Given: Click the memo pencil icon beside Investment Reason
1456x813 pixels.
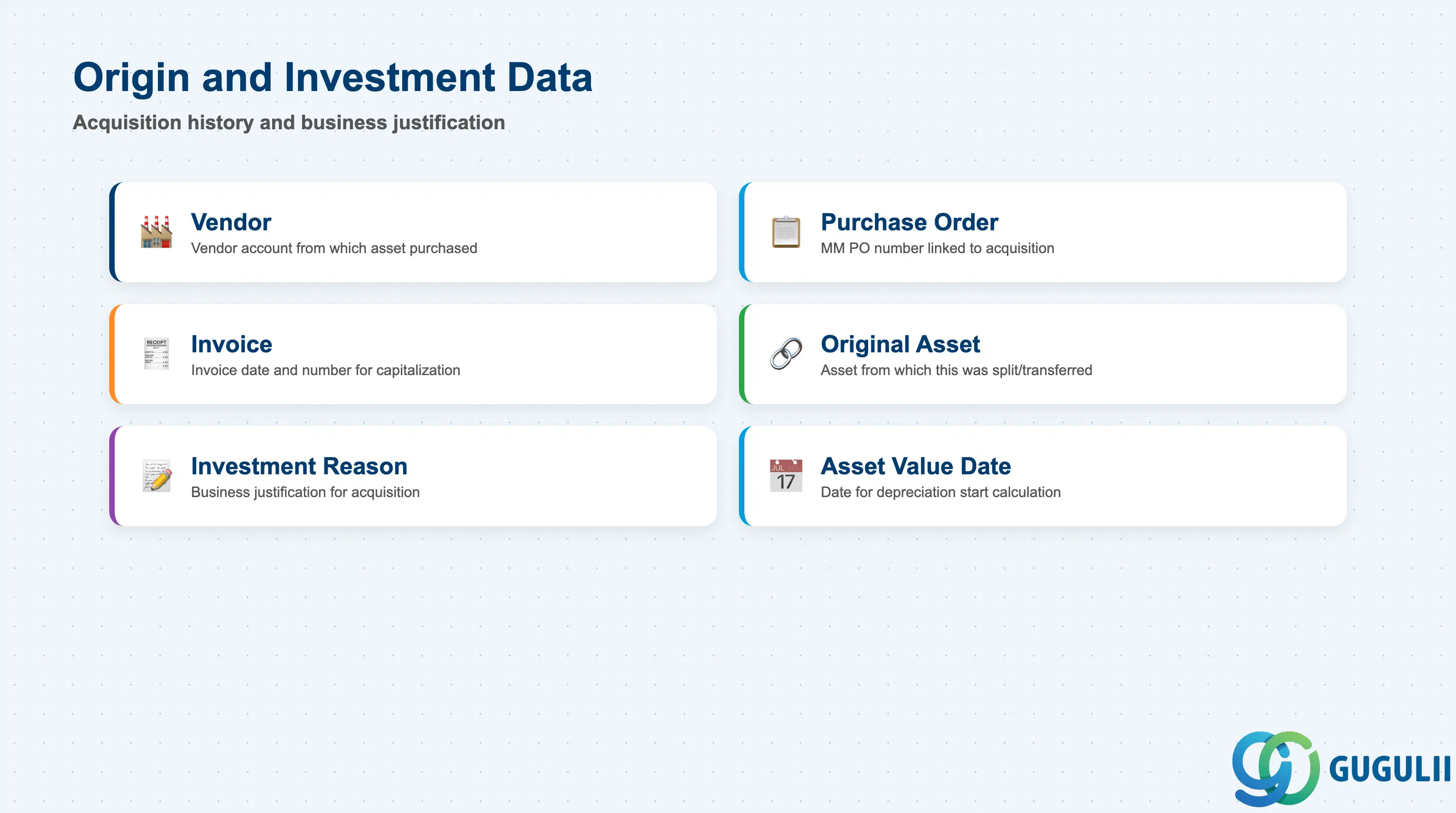Looking at the screenshot, I should tap(157, 476).
